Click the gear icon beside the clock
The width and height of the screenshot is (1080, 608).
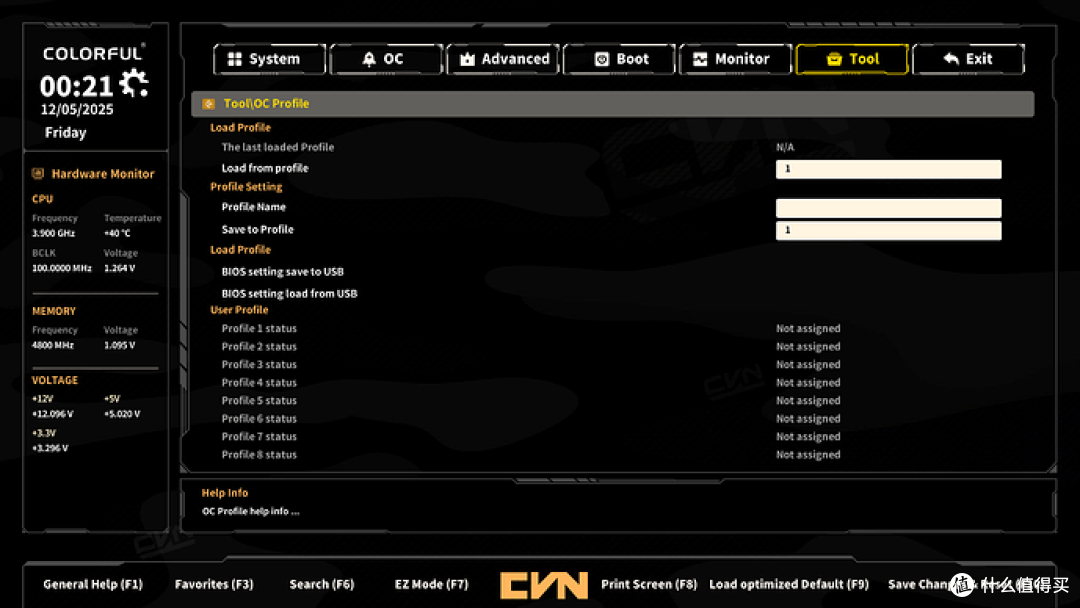click(134, 83)
